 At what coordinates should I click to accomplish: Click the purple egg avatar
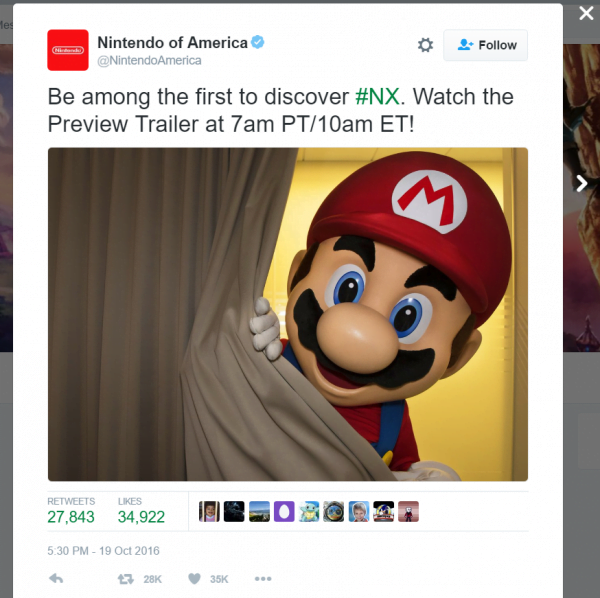(284, 512)
